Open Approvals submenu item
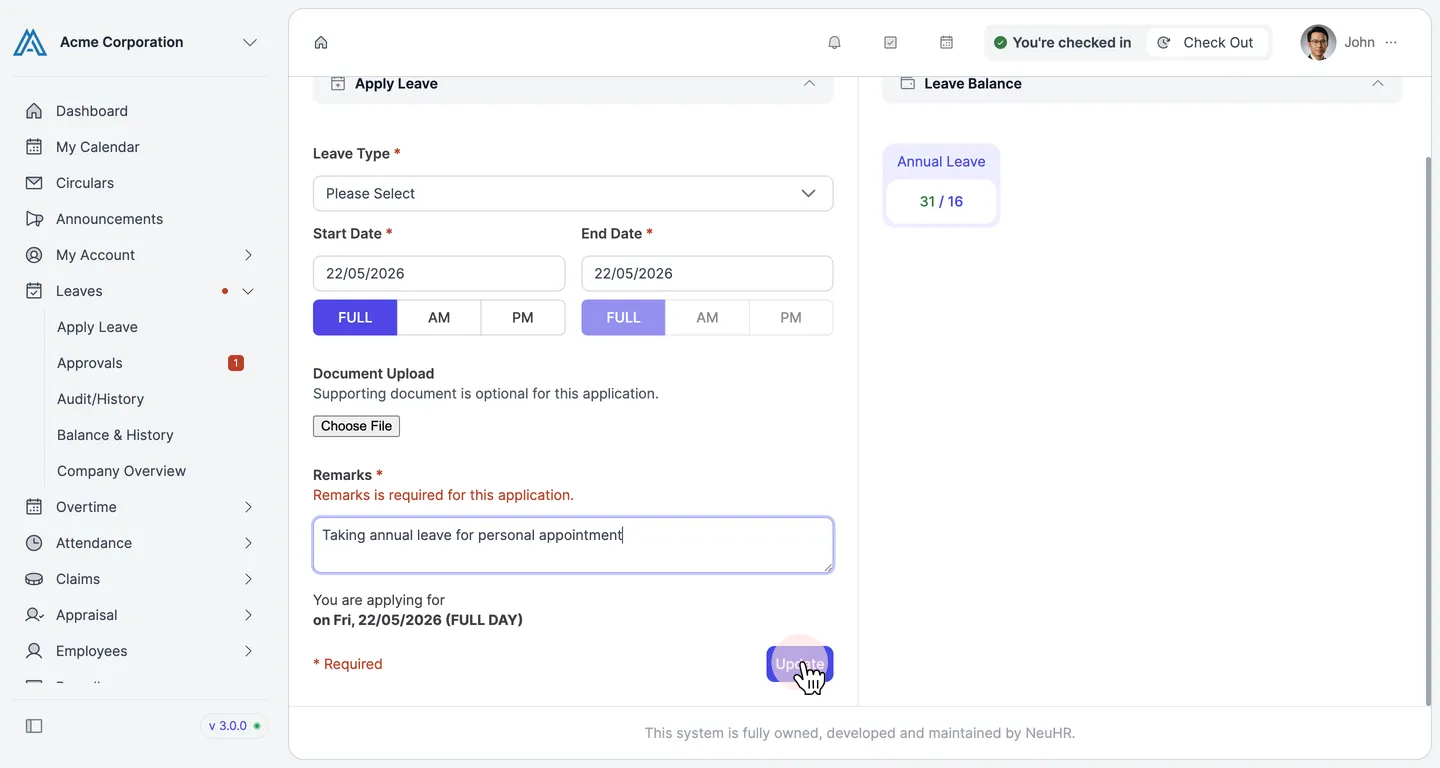Image resolution: width=1440 pixels, height=768 pixels. [90, 363]
